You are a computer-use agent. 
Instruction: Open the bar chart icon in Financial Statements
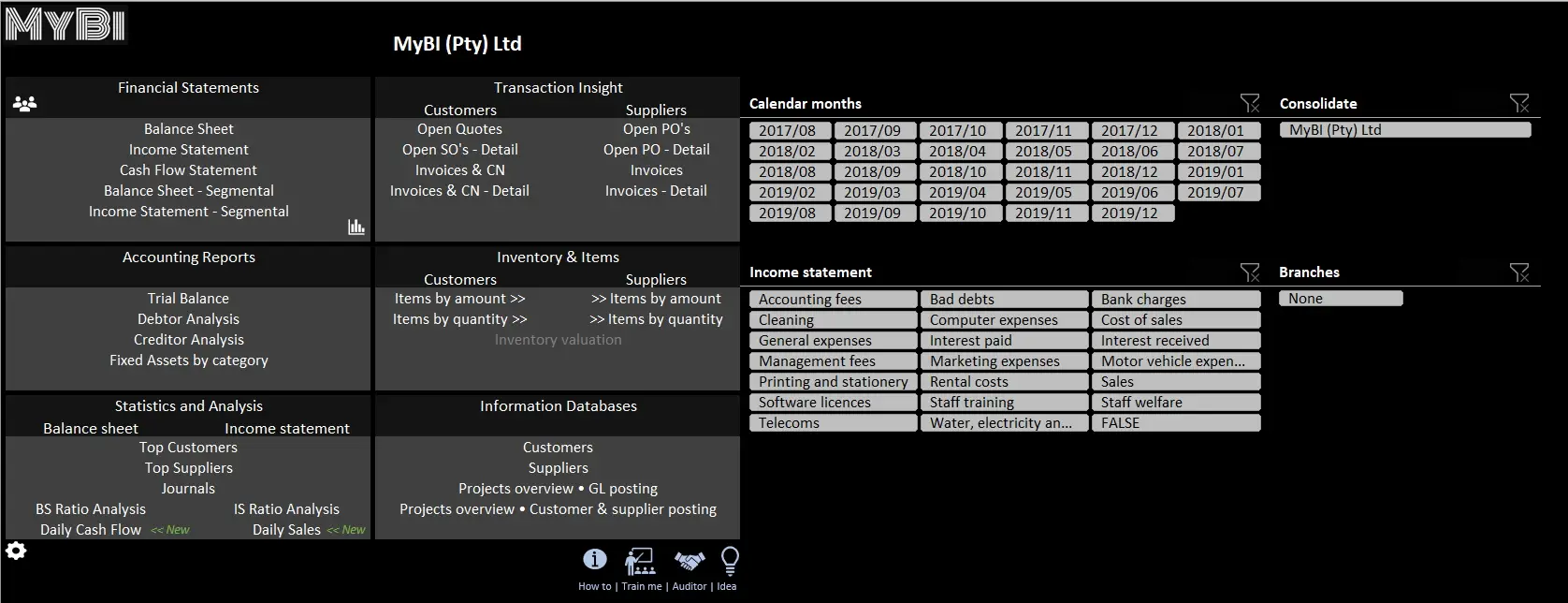(356, 227)
